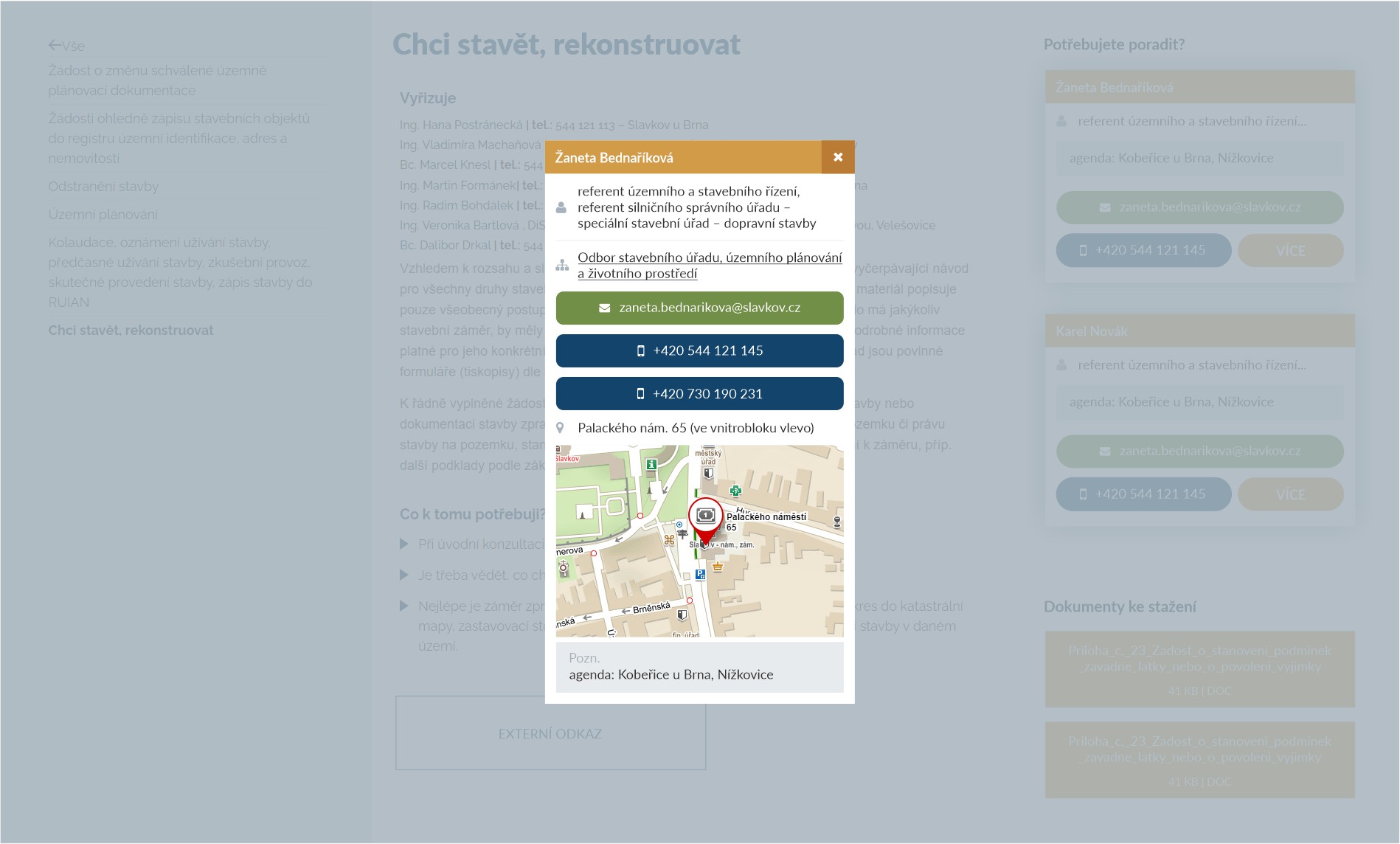
Task: Click the person icon beside job title
Action: tap(561, 207)
